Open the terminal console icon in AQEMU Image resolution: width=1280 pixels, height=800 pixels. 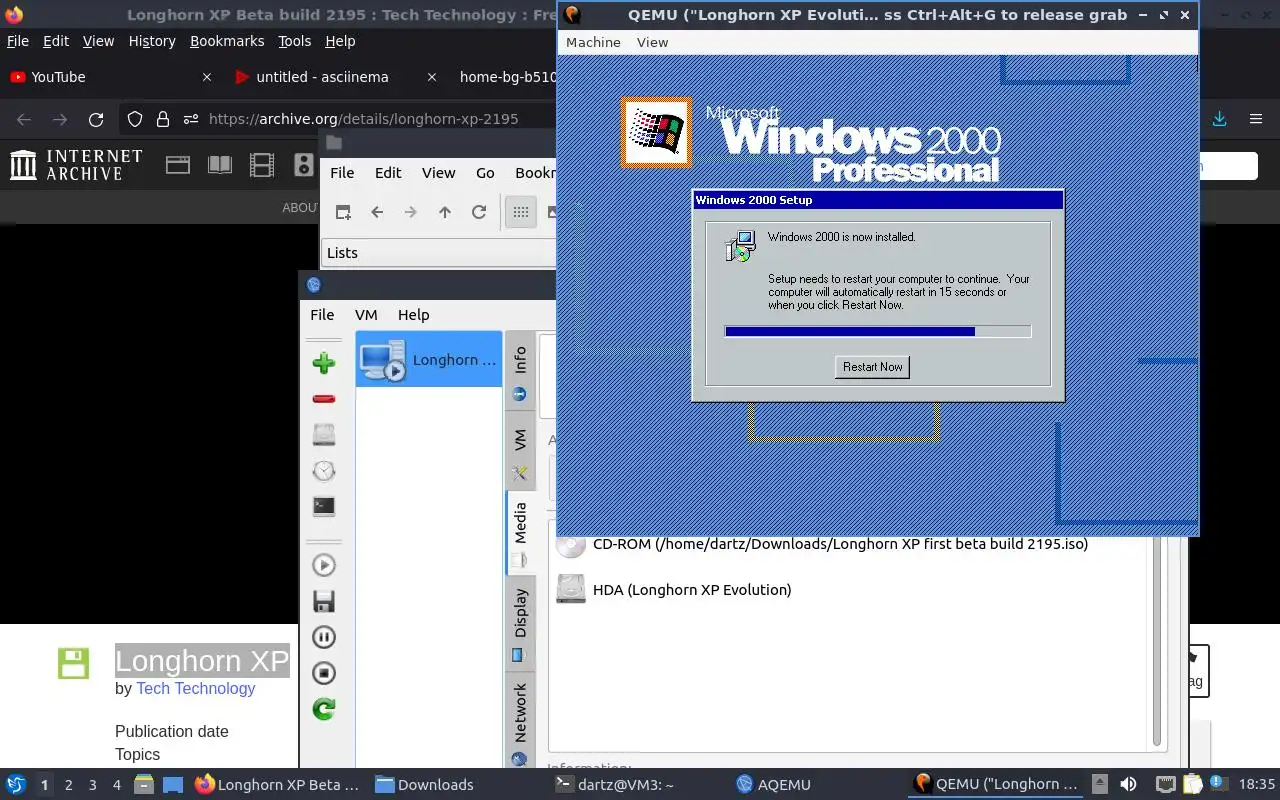(x=323, y=507)
